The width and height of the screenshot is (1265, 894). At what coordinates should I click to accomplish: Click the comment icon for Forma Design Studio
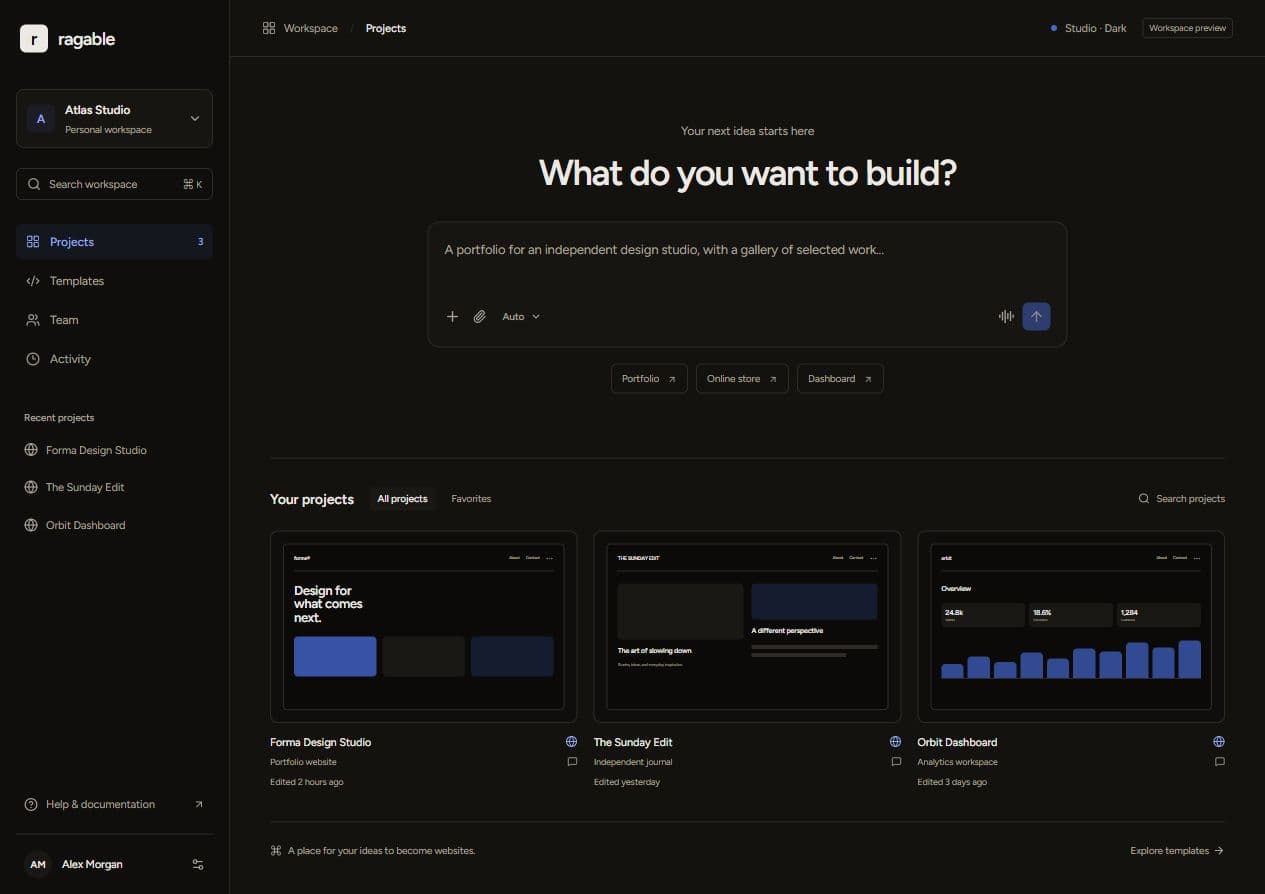click(x=572, y=762)
